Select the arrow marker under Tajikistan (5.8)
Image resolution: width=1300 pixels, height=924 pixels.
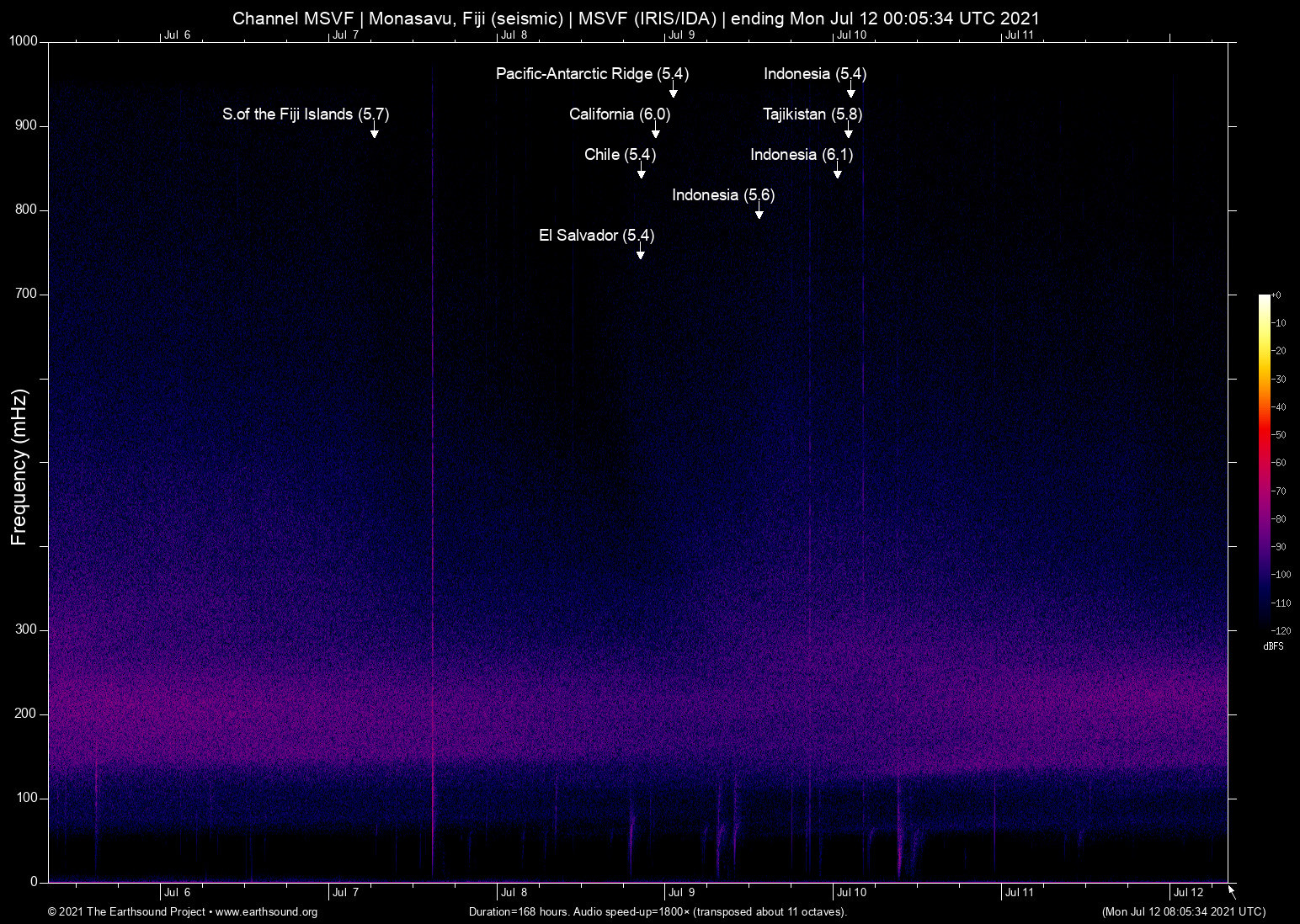pos(849,130)
